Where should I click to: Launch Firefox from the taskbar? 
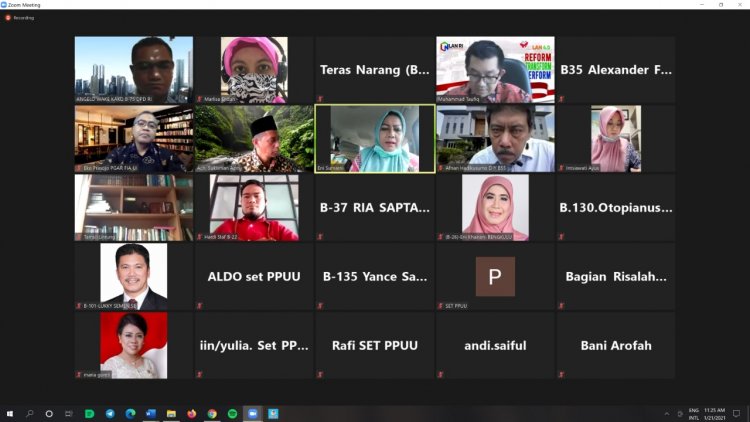coord(191,413)
